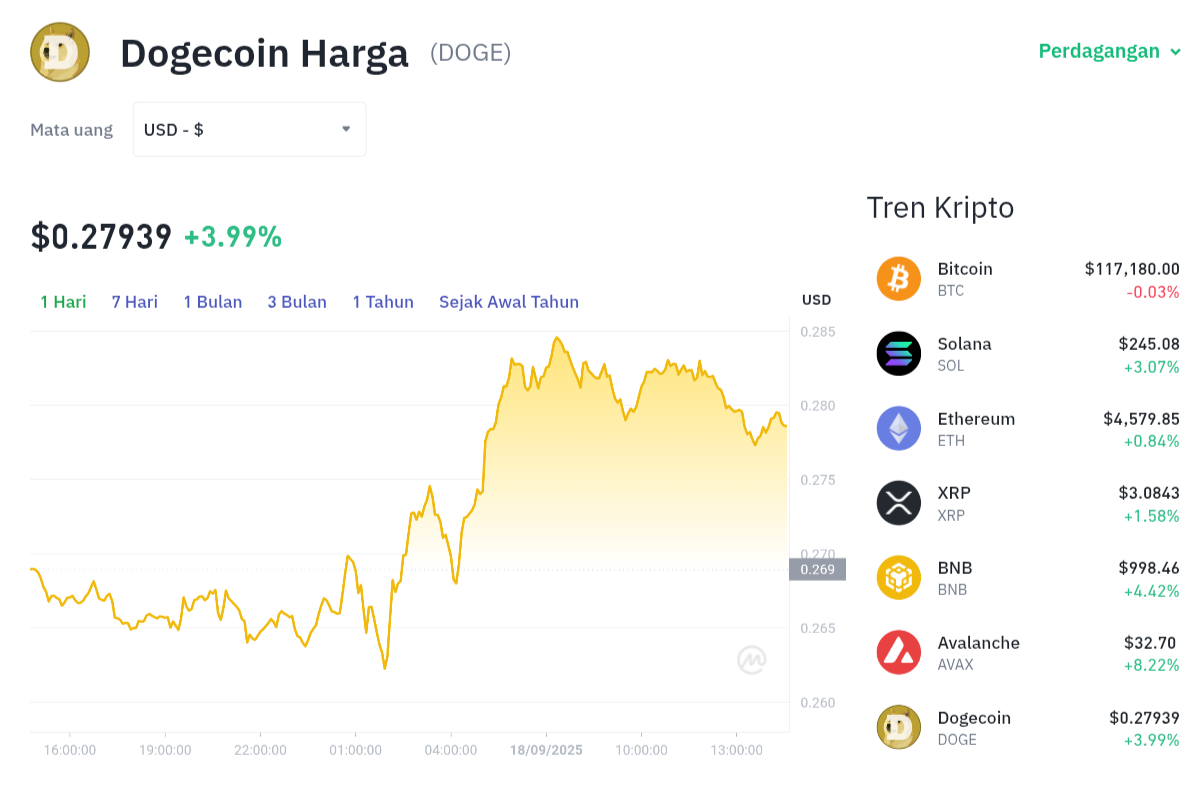Click the 0.269 price marker on the axis
Viewport: 1195px width, 787px height.
pyautogui.click(x=817, y=569)
